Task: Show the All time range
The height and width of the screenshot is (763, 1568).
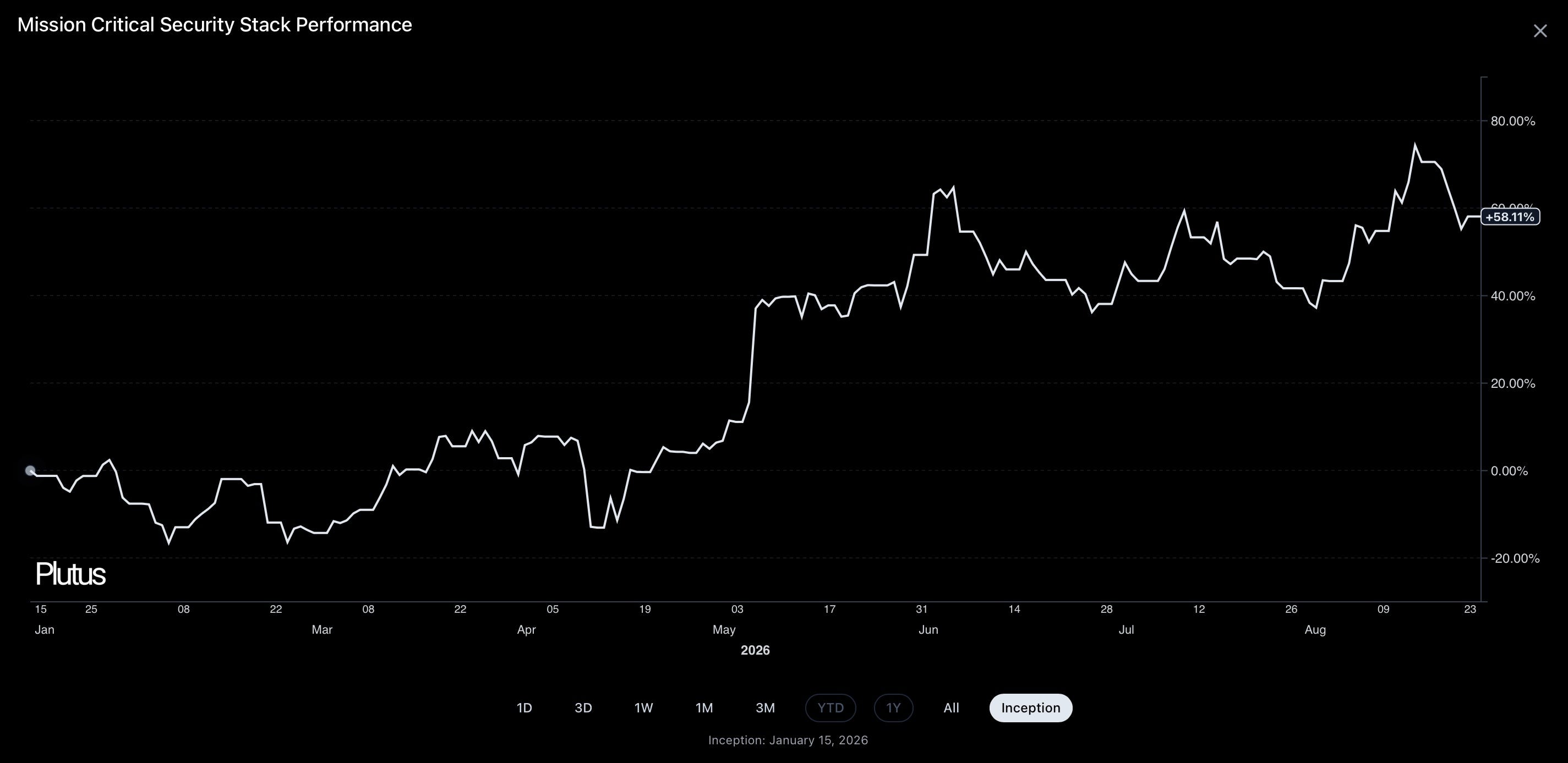Action: pyautogui.click(x=951, y=707)
